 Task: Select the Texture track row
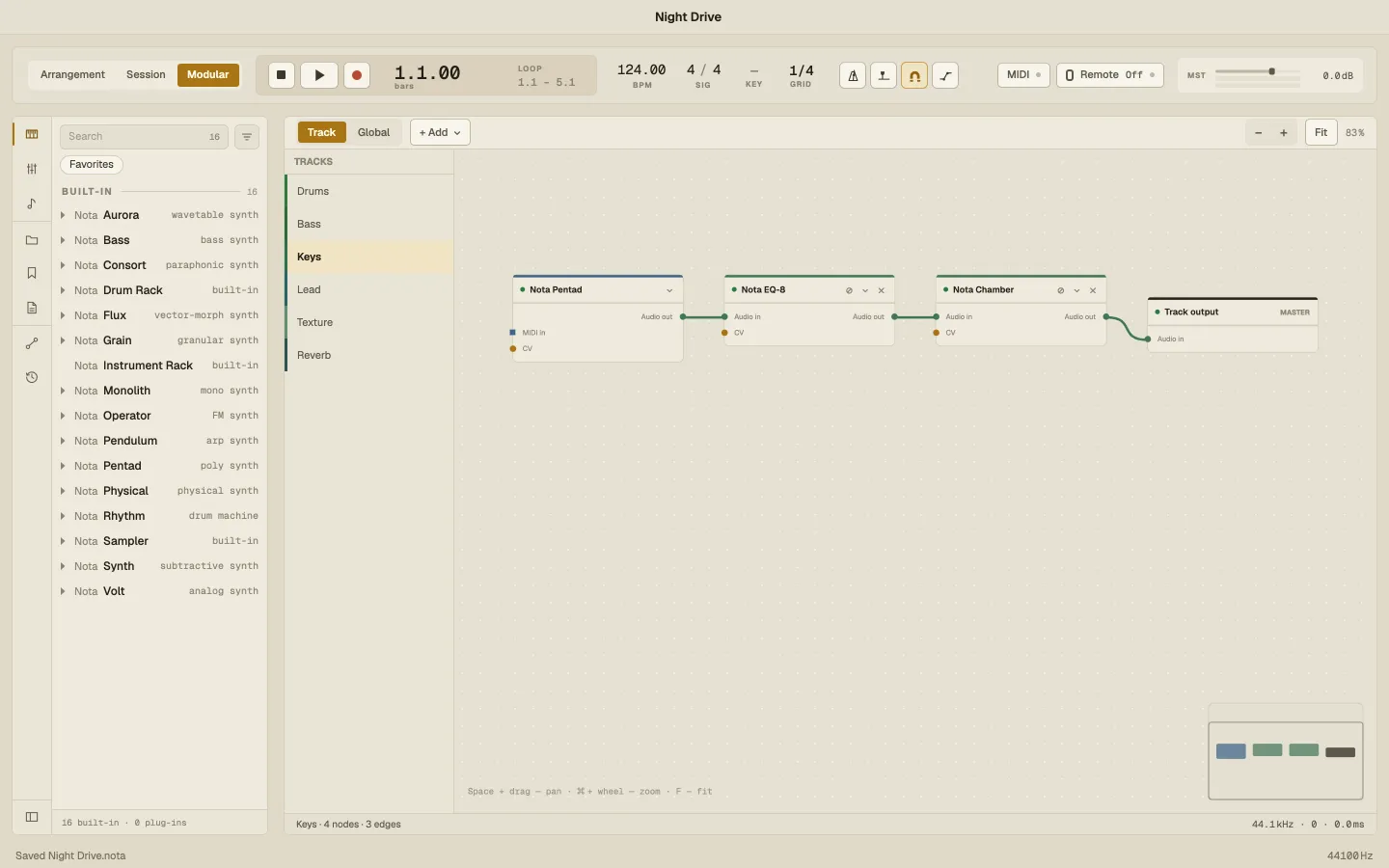pyautogui.click(x=369, y=322)
